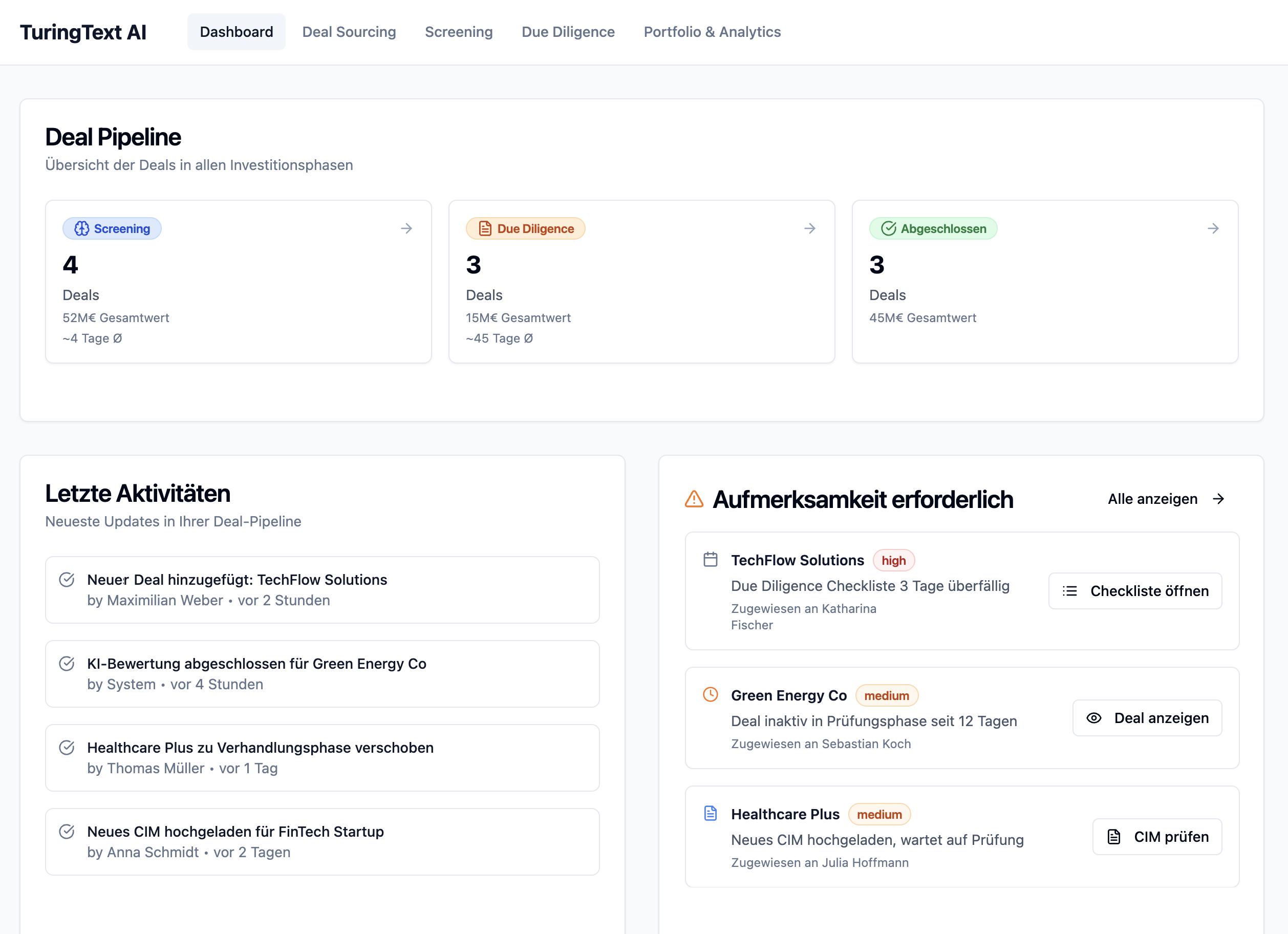Viewport: 1288px width, 934px height.
Task: Click the clock icon next to Green Energy Co
Action: (710, 694)
